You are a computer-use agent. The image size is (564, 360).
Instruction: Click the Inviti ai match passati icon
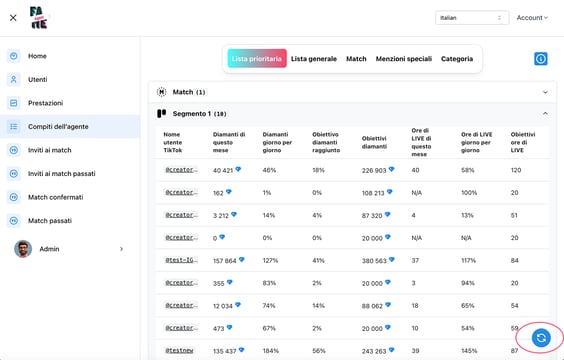pos(14,174)
